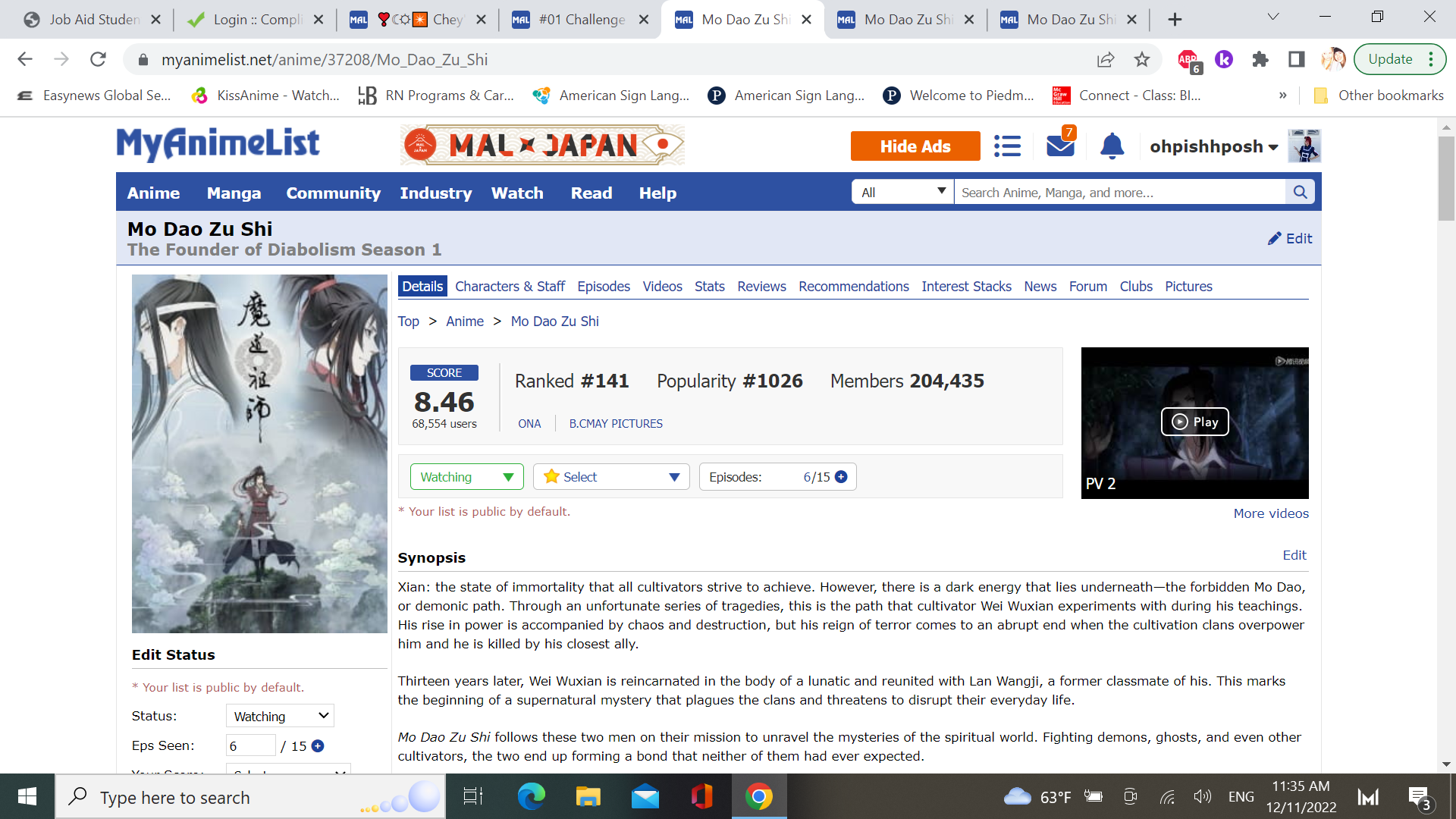Open the Industry menu
This screenshot has height=819, width=1456.
(435, 193)
